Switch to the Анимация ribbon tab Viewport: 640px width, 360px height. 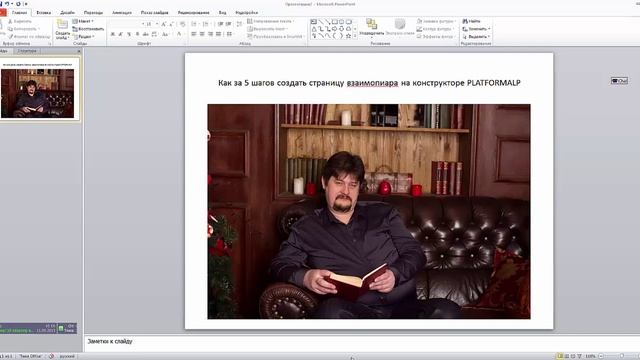[122, 13]
